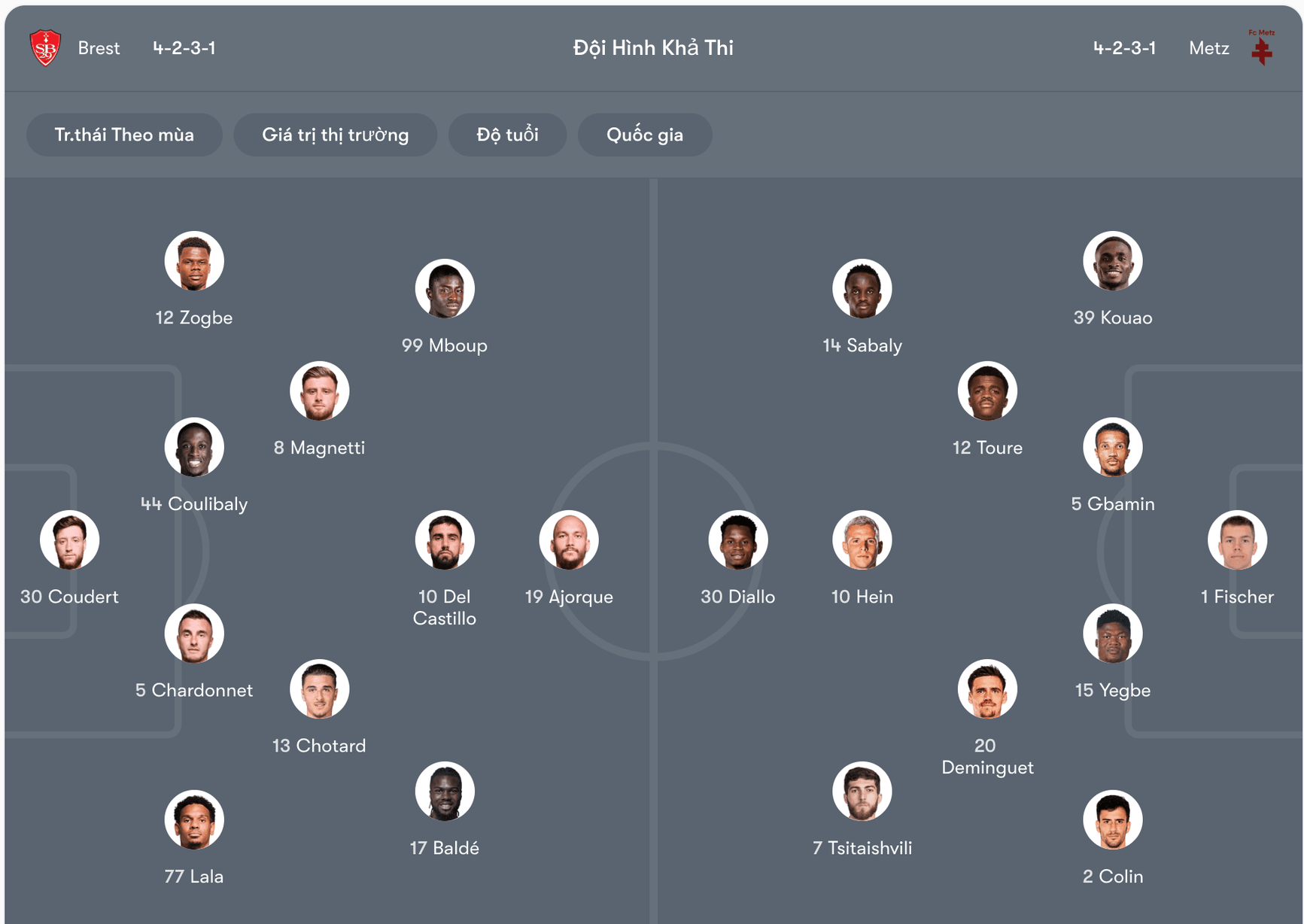Viewport: 1304px width, 924px height.
Task: Select player 10 Hein's avatar
Action: (x=862, y=540)
